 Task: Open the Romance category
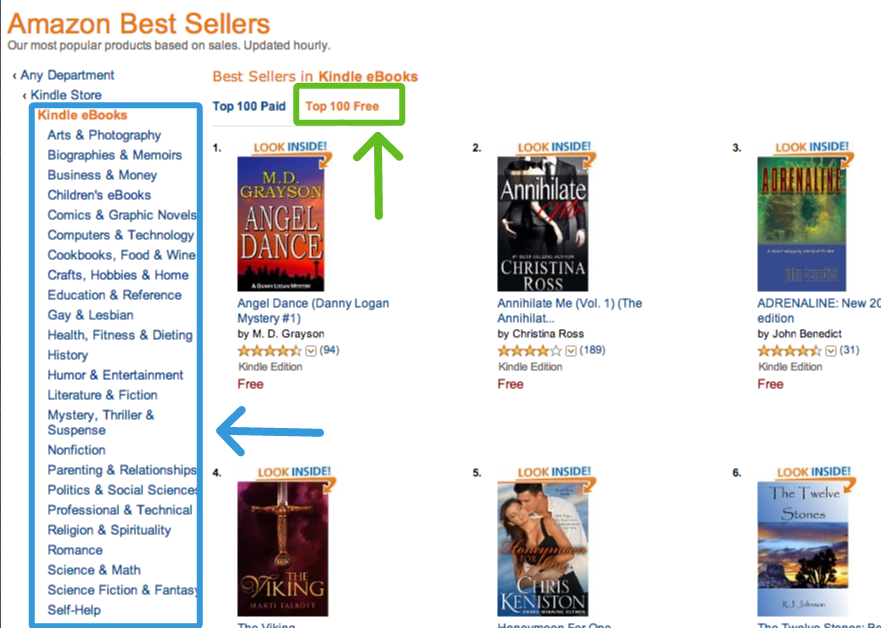click(x=75, y=550)
